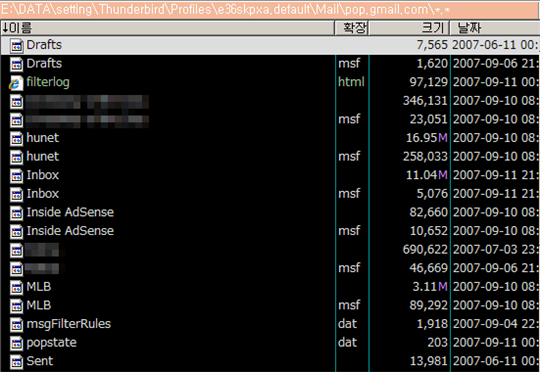Image resolution: width=540 pixels, height=372 pixels.
Task: Select the Sent file name
Action: pyautogui.click(x=40, y=361)
